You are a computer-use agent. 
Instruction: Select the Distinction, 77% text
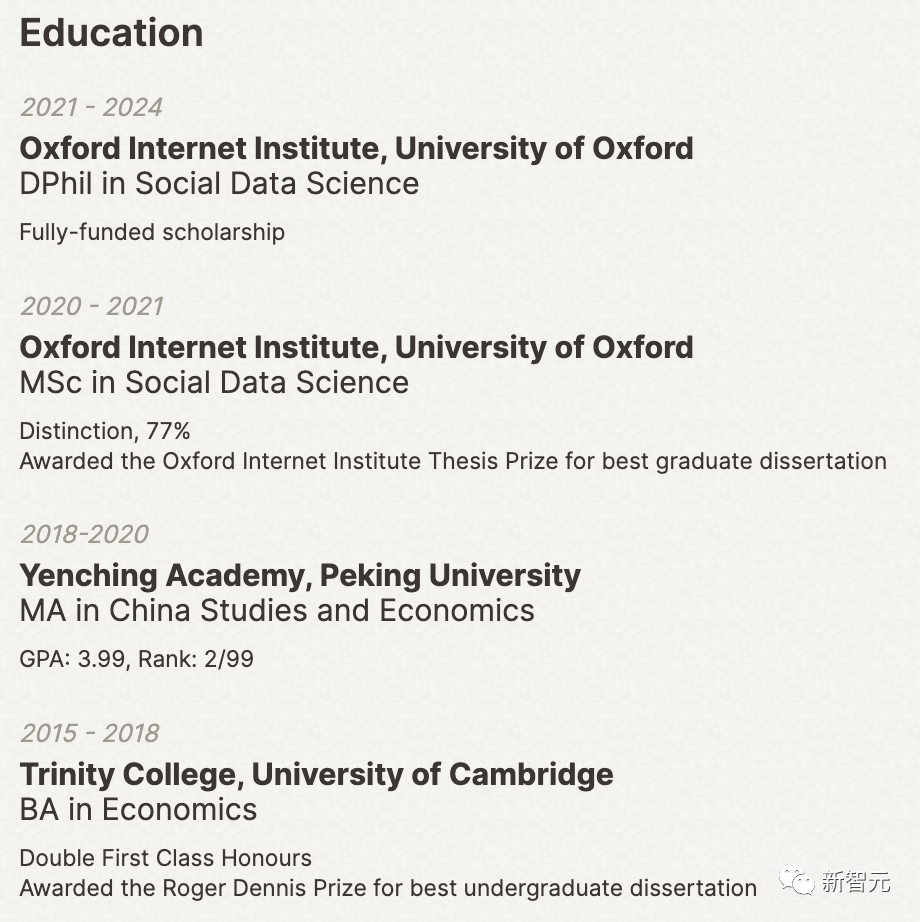tap(105, 431)
